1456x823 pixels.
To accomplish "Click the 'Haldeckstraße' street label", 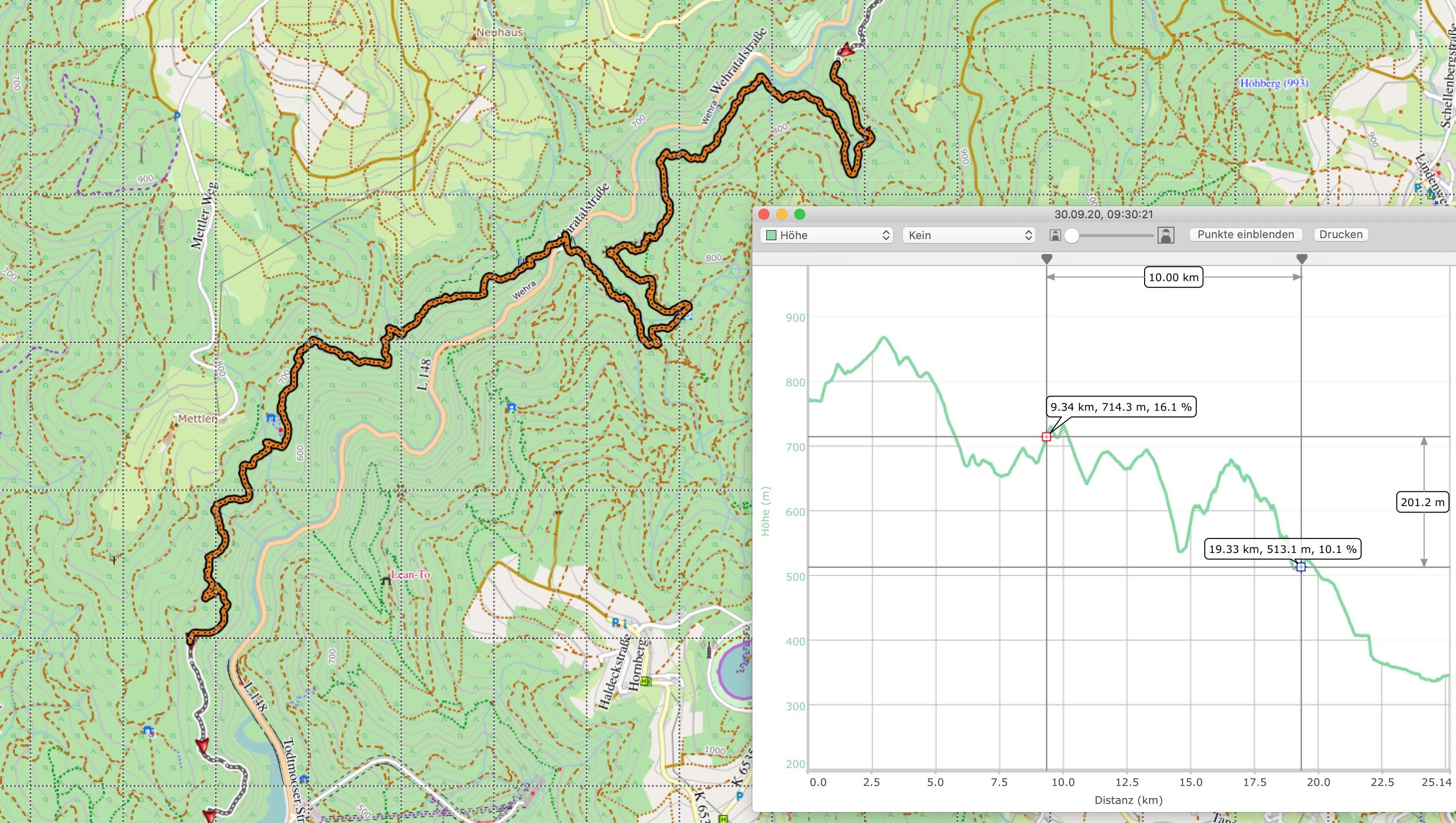I will coord(614,672).
